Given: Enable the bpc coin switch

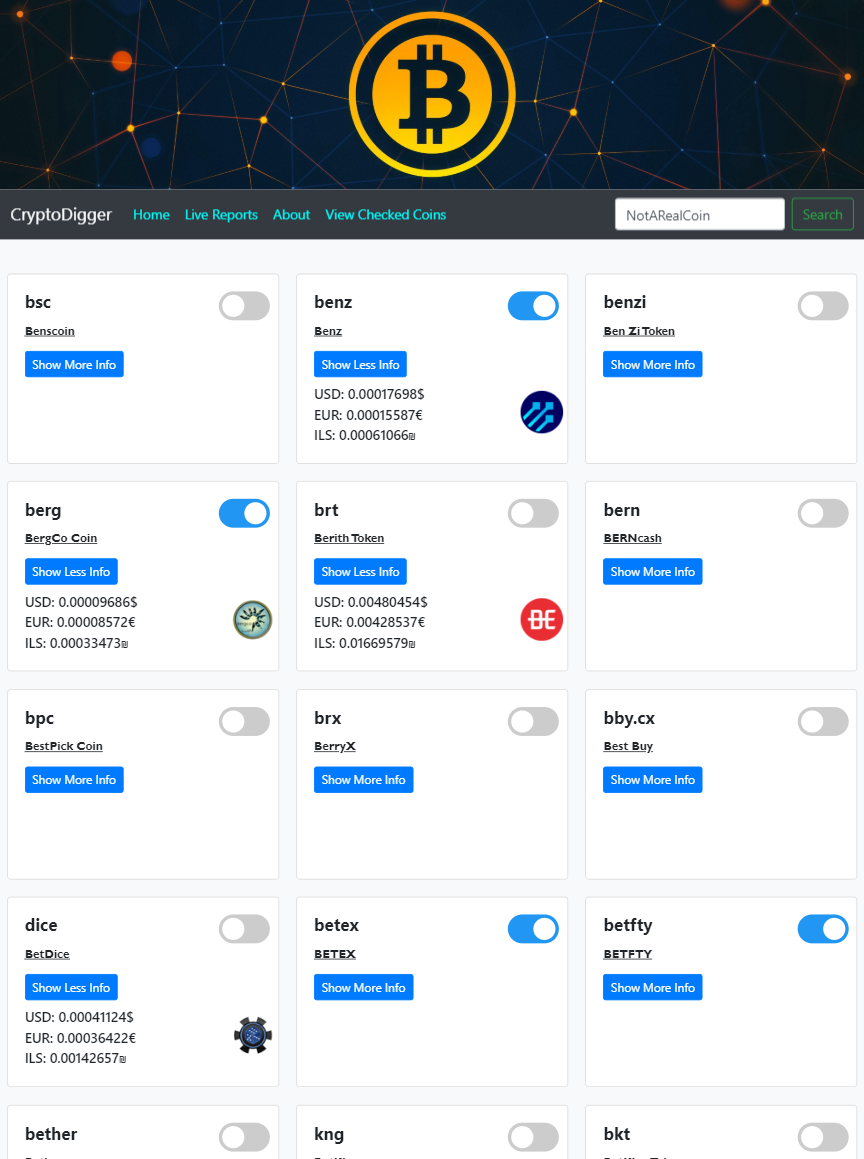Looking at the screenshot, I should click(245, 721).
